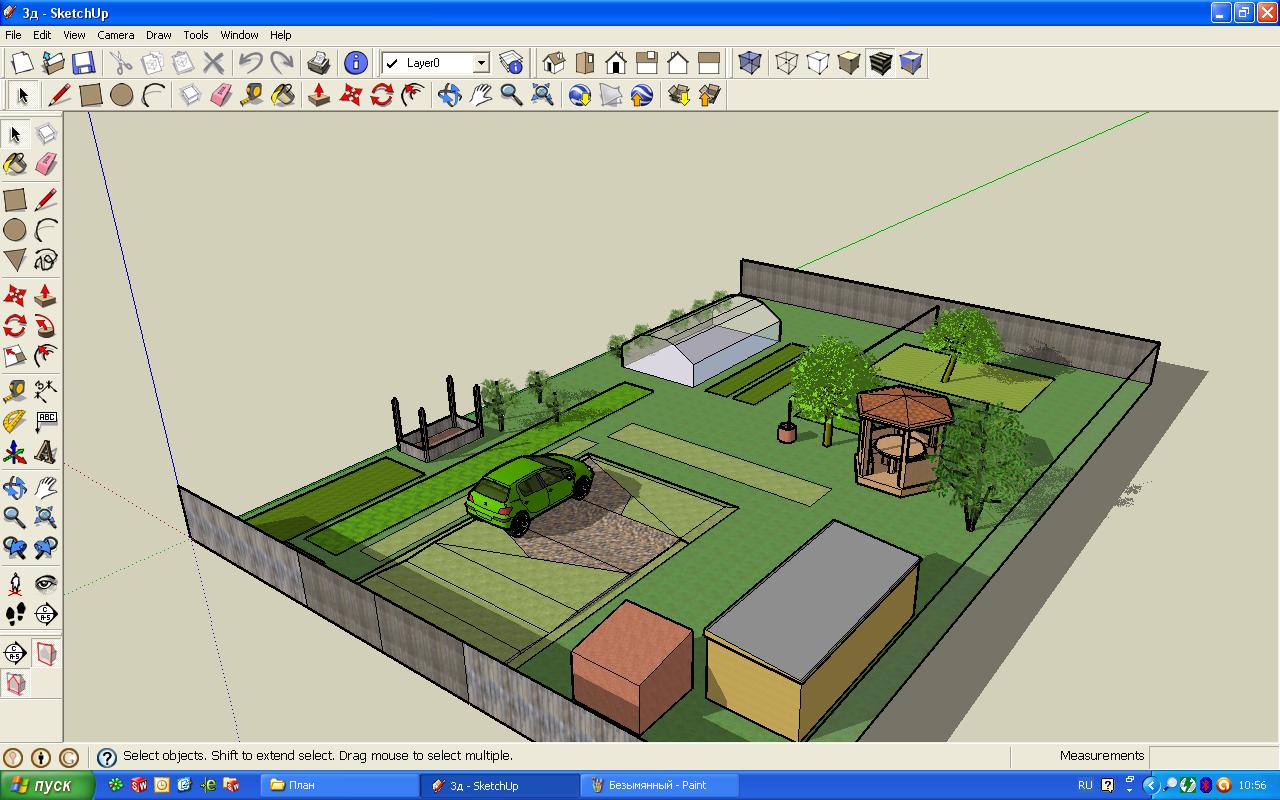Open the View menu
The image size is (1280, 800).
click(x=74, y=35)
